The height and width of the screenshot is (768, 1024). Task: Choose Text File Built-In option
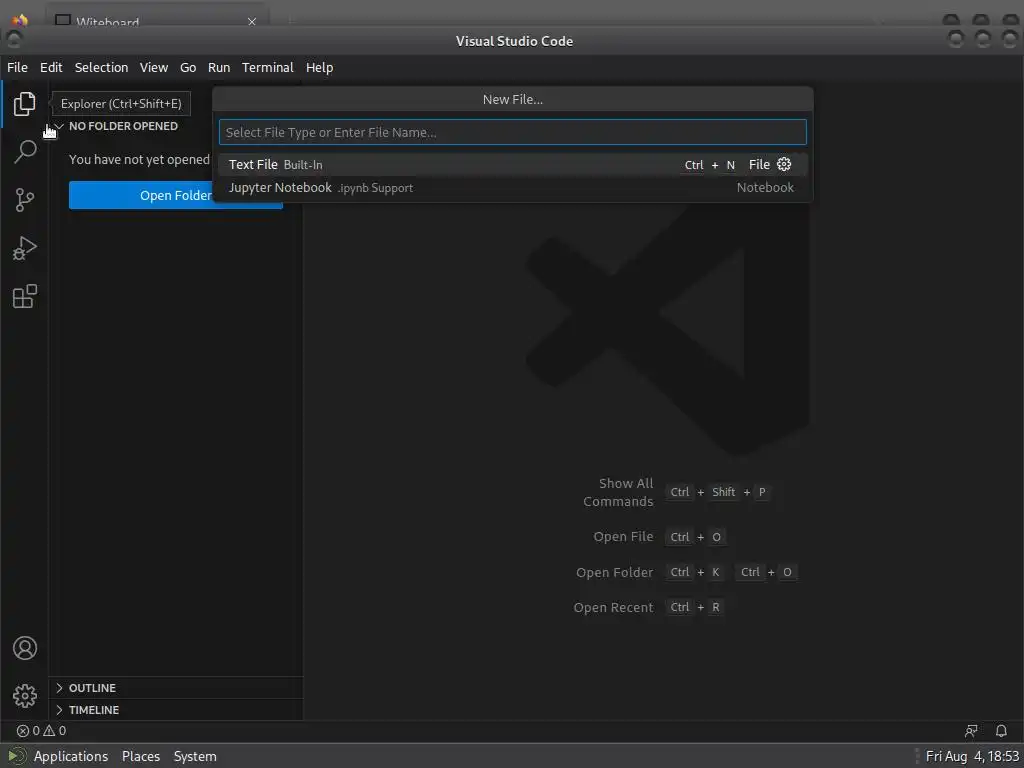[x=513, y=165]
